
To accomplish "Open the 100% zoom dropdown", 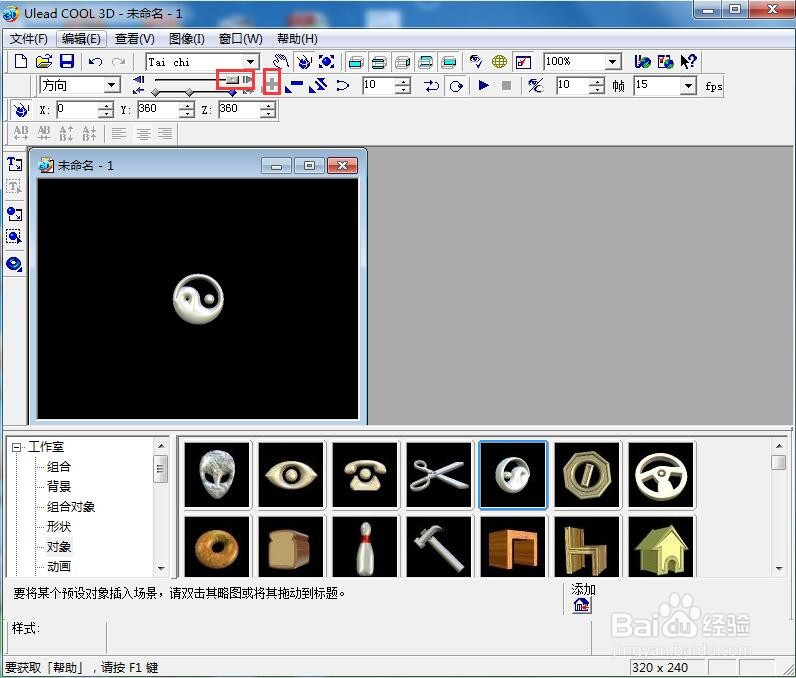I will (613, 61).
